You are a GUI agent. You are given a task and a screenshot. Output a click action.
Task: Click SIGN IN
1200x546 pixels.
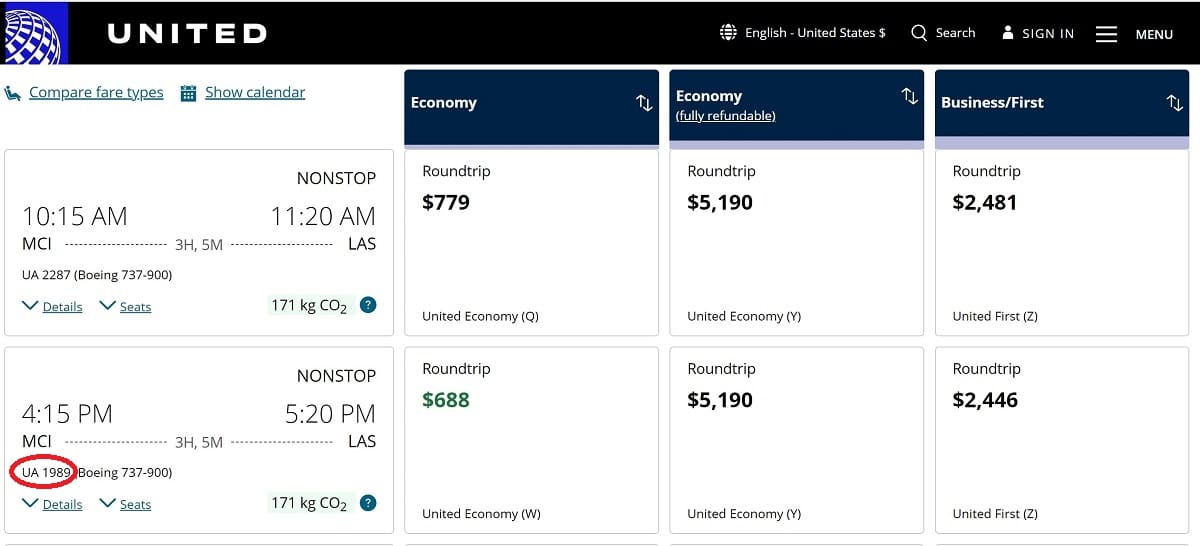point(1048,34)
